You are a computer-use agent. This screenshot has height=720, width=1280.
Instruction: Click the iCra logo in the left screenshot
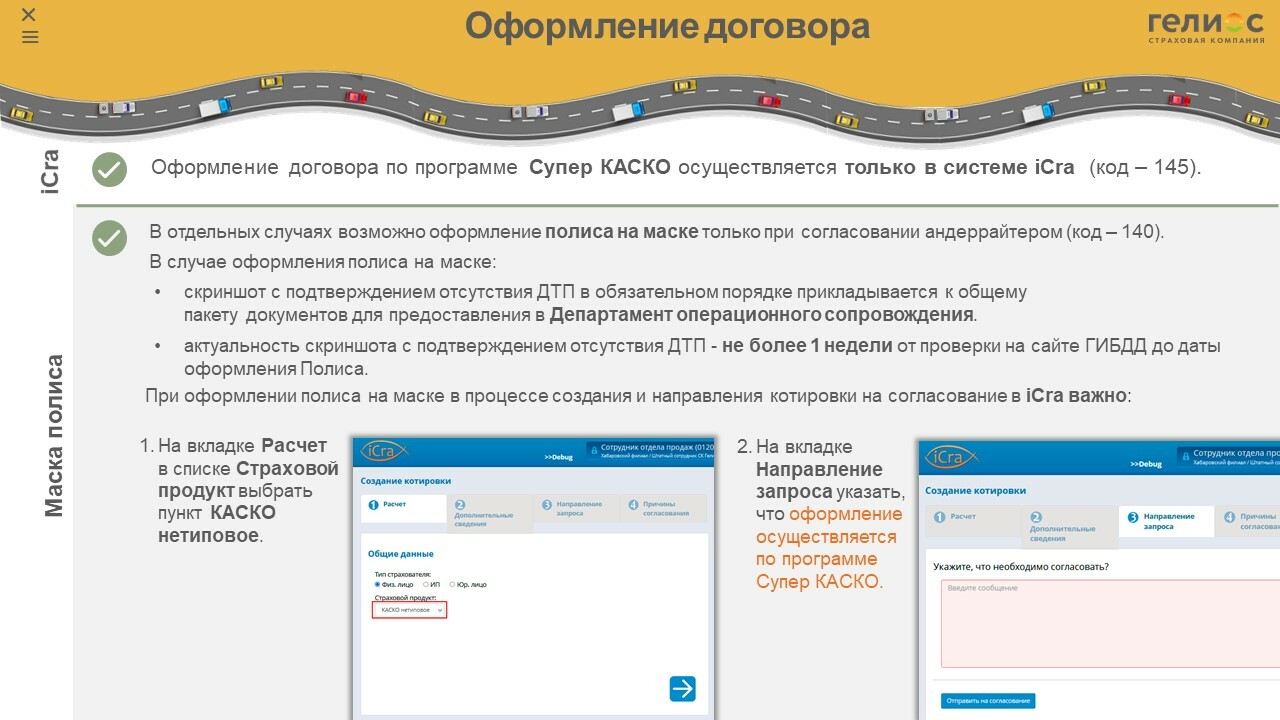[x=383, y=451]
